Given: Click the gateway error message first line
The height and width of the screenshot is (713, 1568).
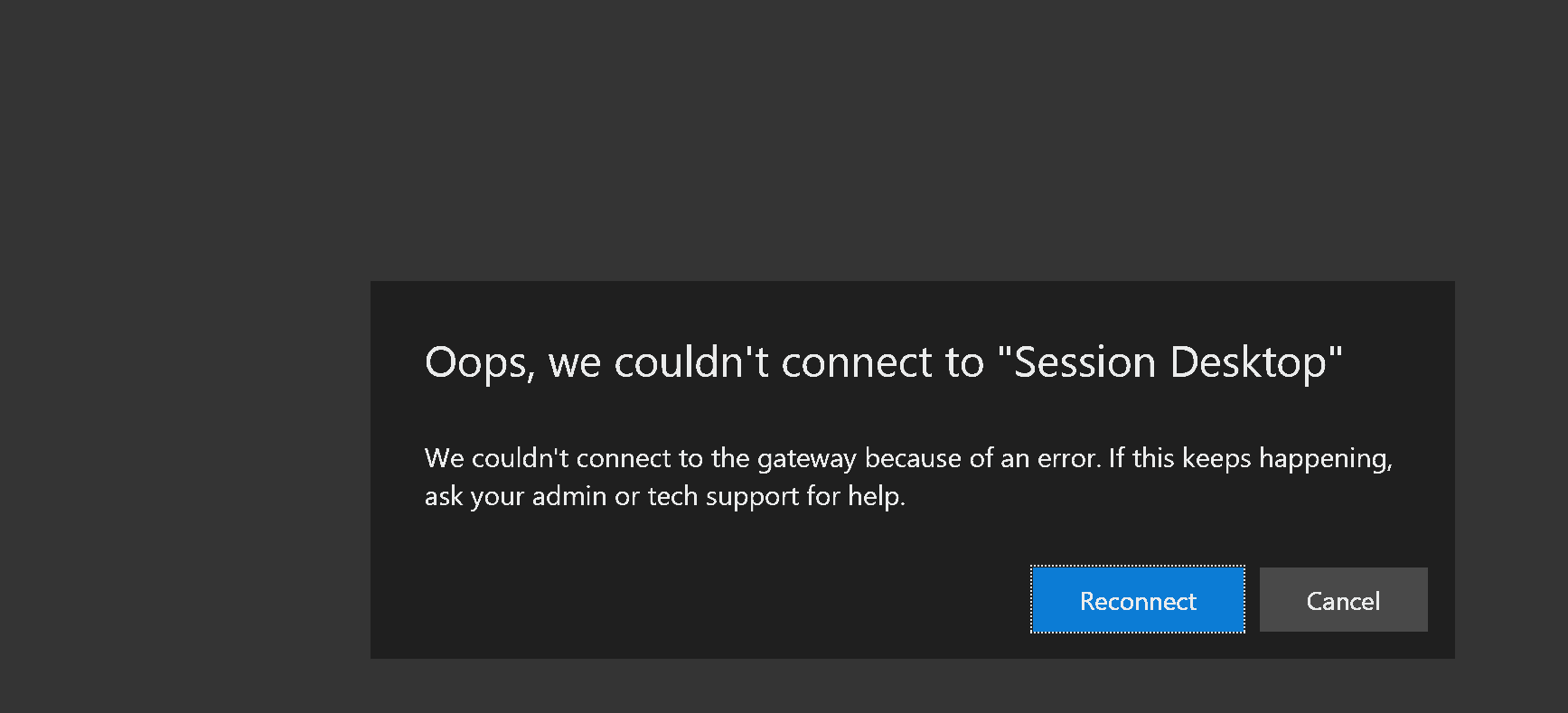Looking at the screenshot, I should click(x=908, y=459).
